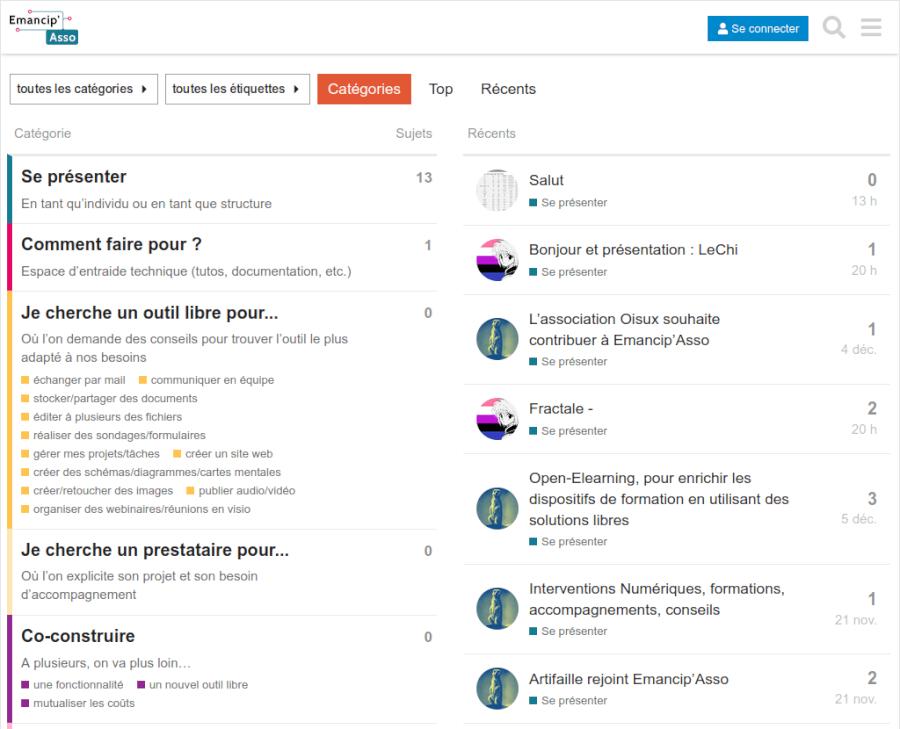Click 'Se présenter' badge under LeChi topic
900x729 pixels.
568,272
